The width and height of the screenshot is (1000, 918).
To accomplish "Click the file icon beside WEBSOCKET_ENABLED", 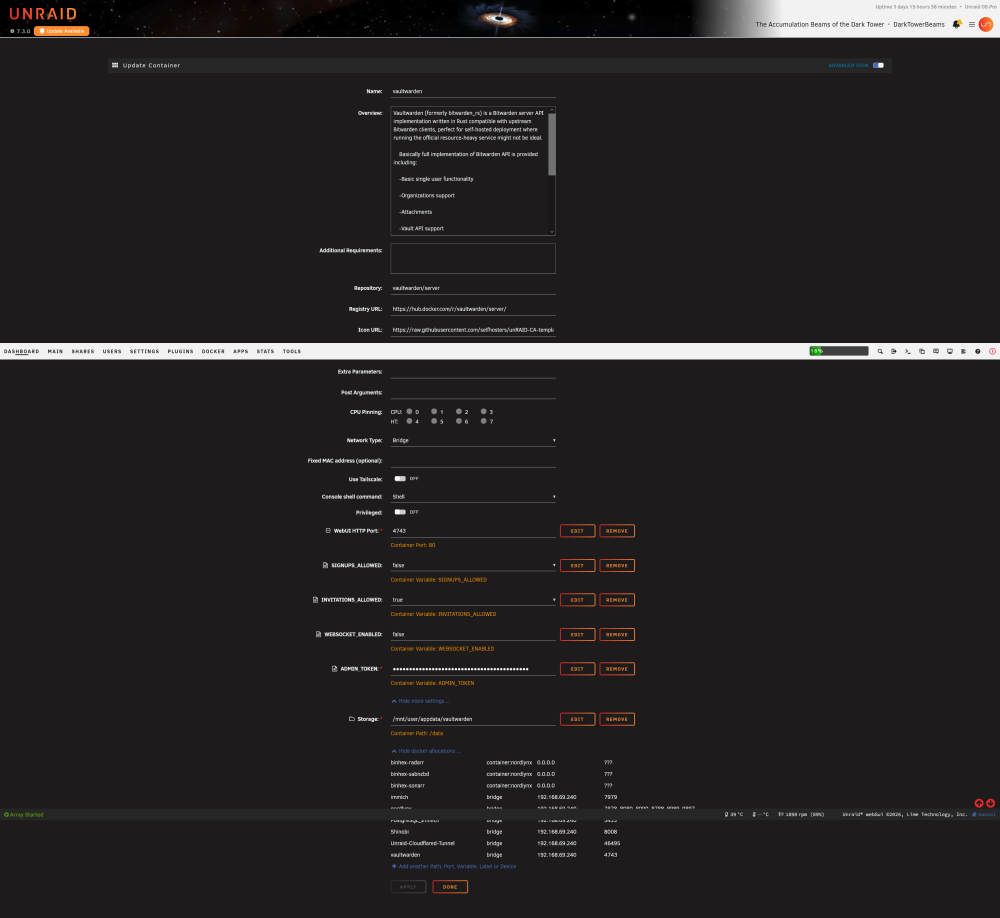I will [318, 634].
